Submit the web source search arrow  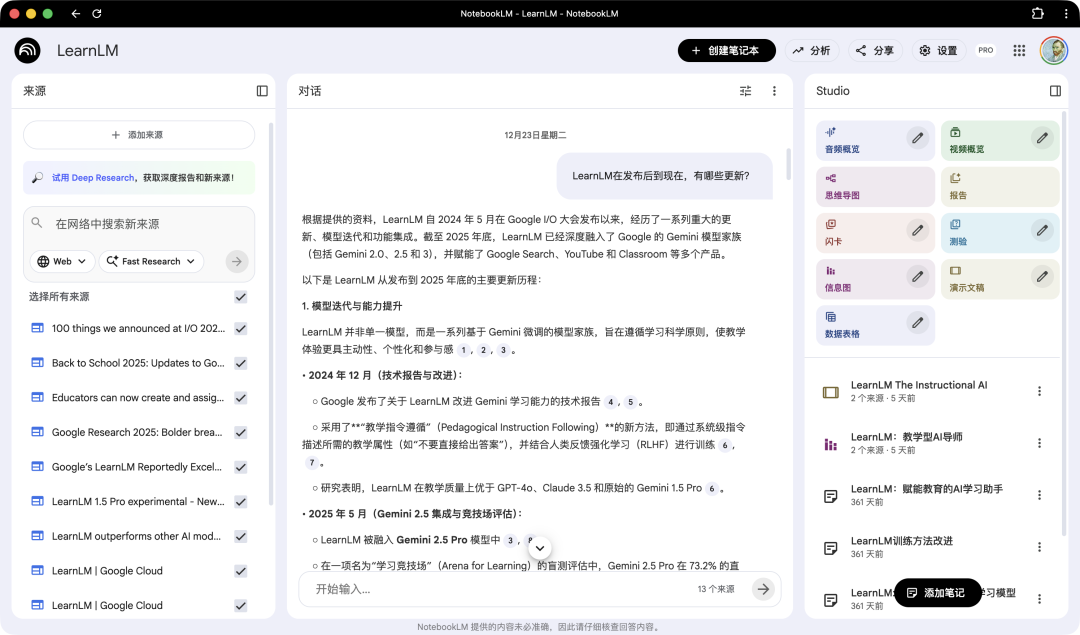pos(236,262)
